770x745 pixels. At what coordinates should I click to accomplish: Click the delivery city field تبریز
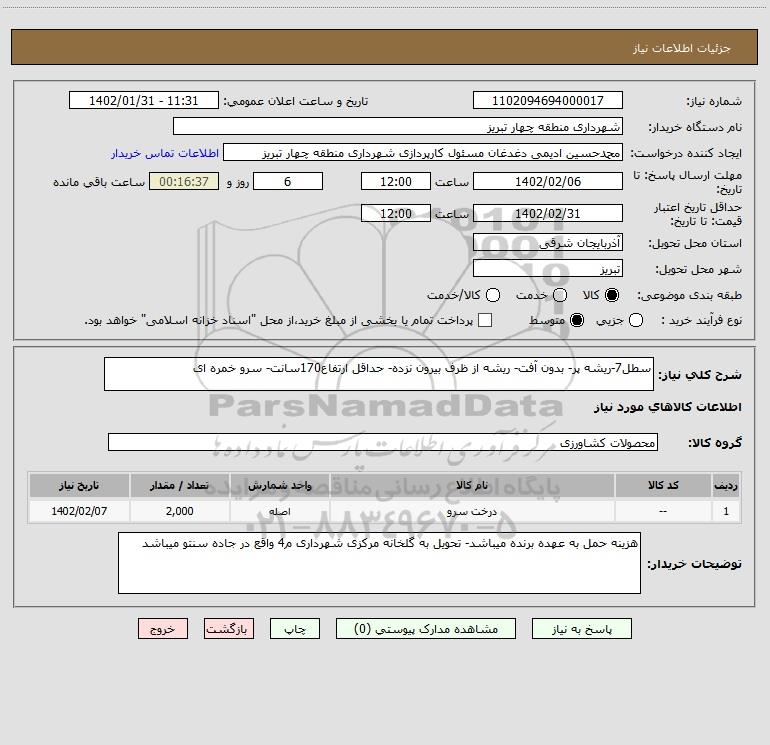tap(548, 269)
